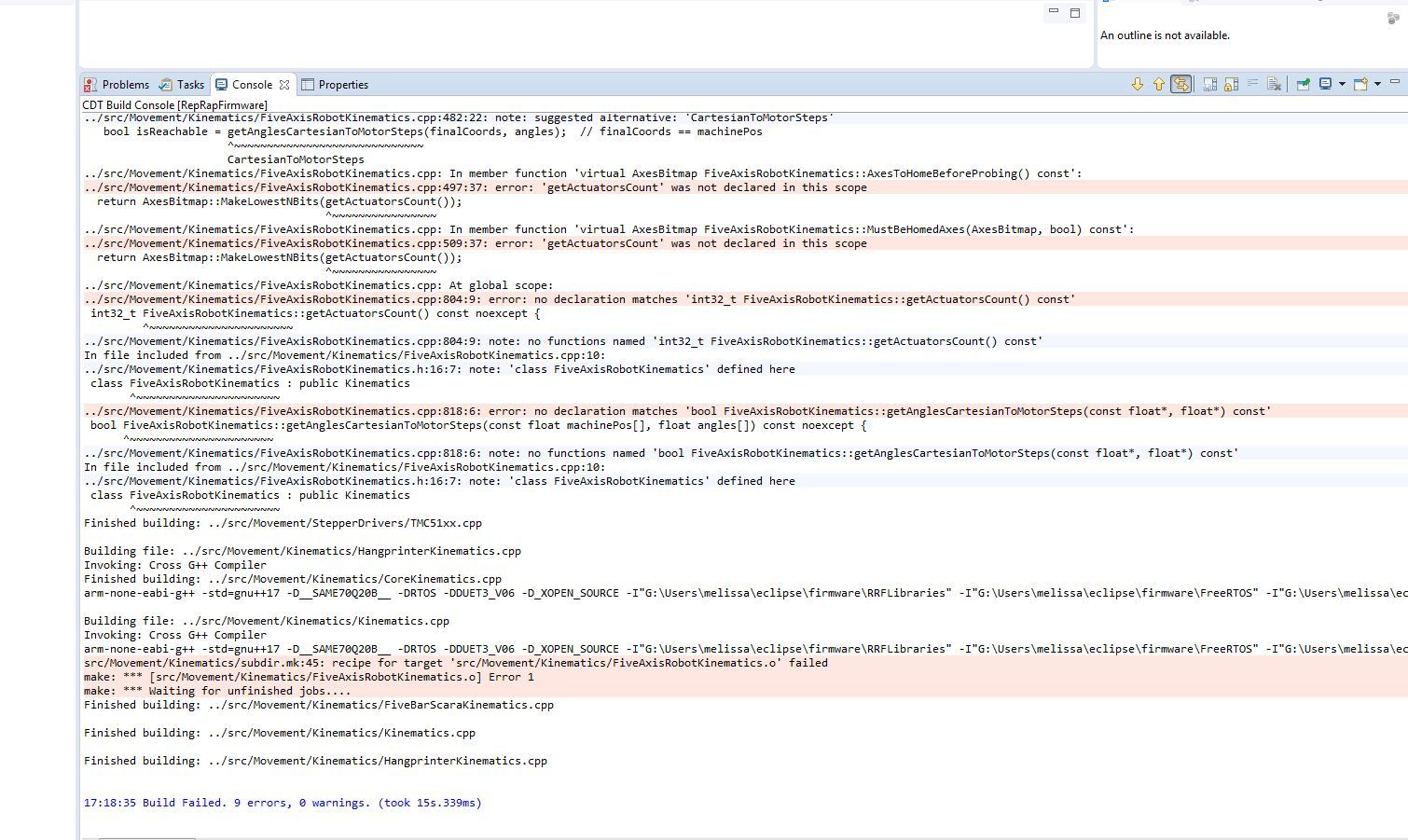Screen dimensions: 1408x840
Task: Minimize the editor area
Action: click(1054, 11)
